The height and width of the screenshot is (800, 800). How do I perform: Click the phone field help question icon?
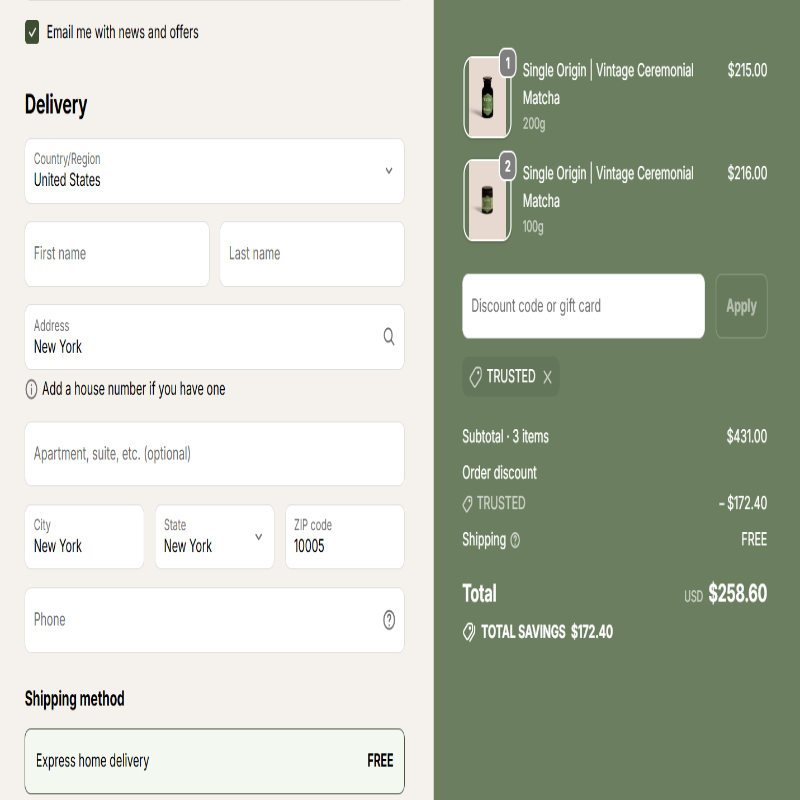click(389, 620)
